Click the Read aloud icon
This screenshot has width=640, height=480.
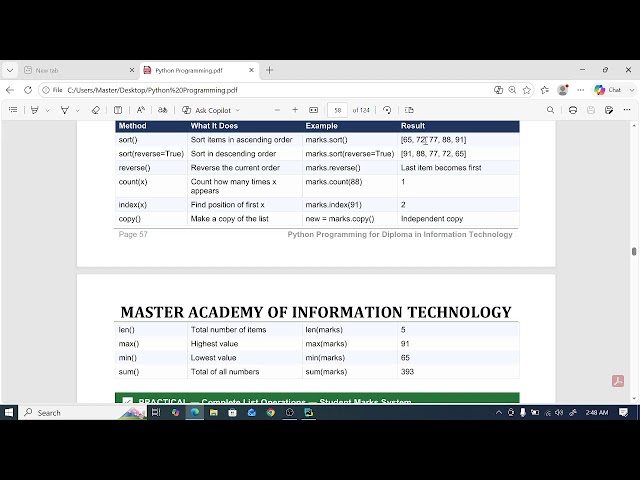pos(141,110)
